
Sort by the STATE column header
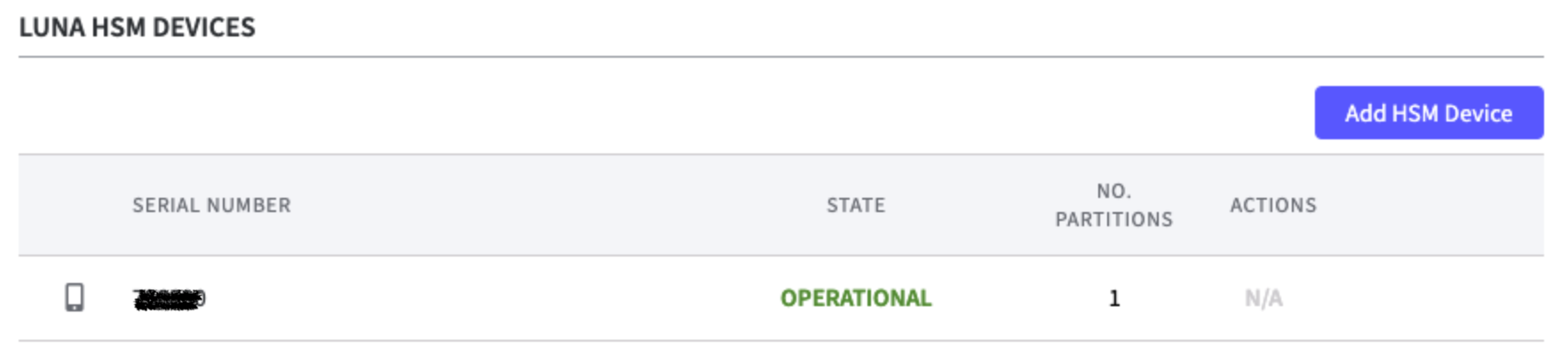tap(855, 205)
